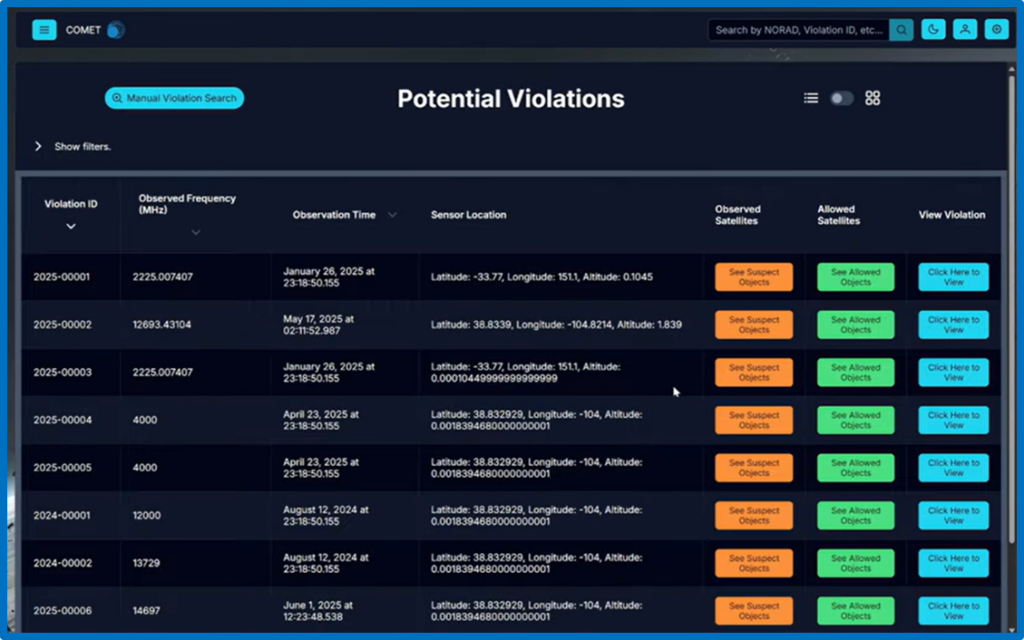This screenshot has width=1024, height=640.
Task: Sort by Violation ID chevron
Action: pos(71,227)
